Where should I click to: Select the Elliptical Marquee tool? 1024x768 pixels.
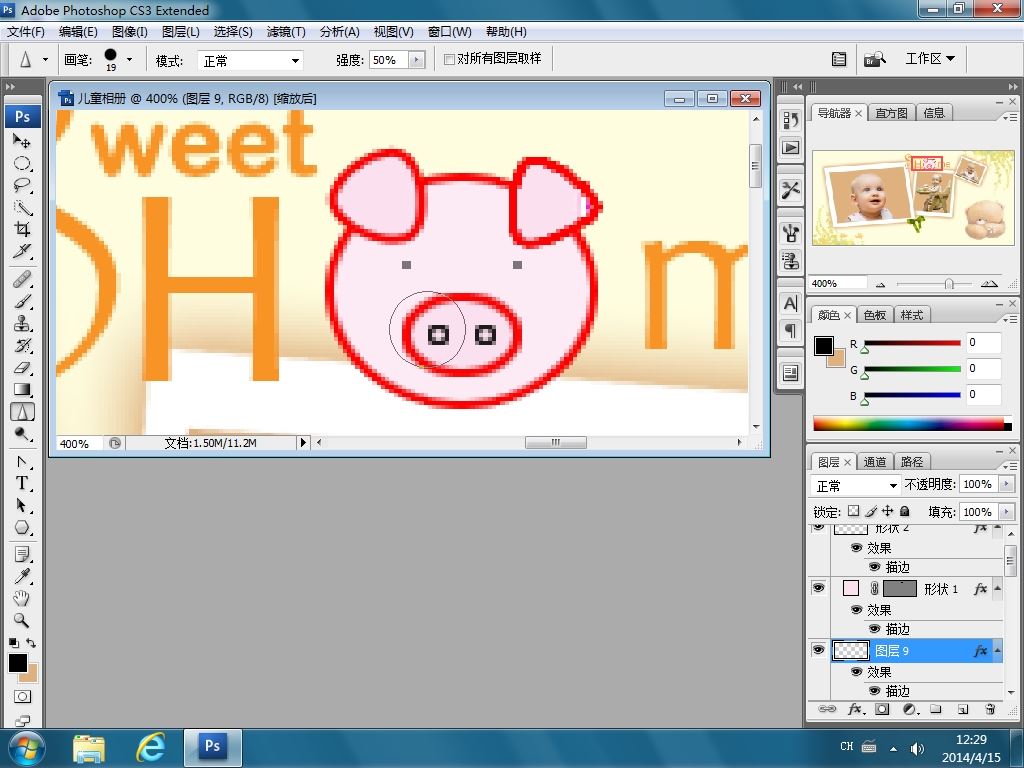22,163
